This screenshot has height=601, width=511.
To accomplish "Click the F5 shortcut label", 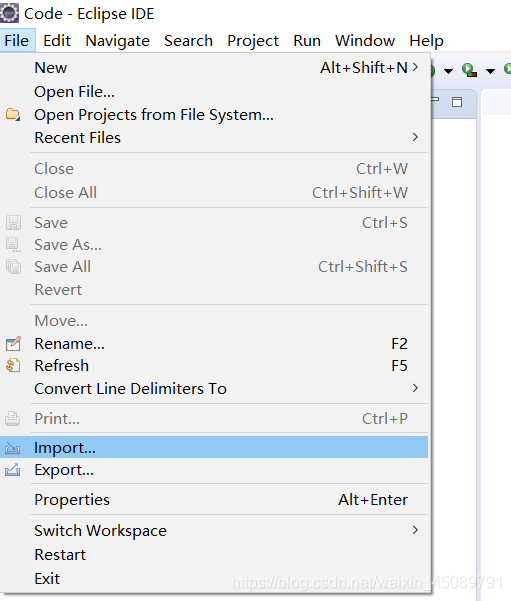I will pyautogui.click(x=399, y=366).
